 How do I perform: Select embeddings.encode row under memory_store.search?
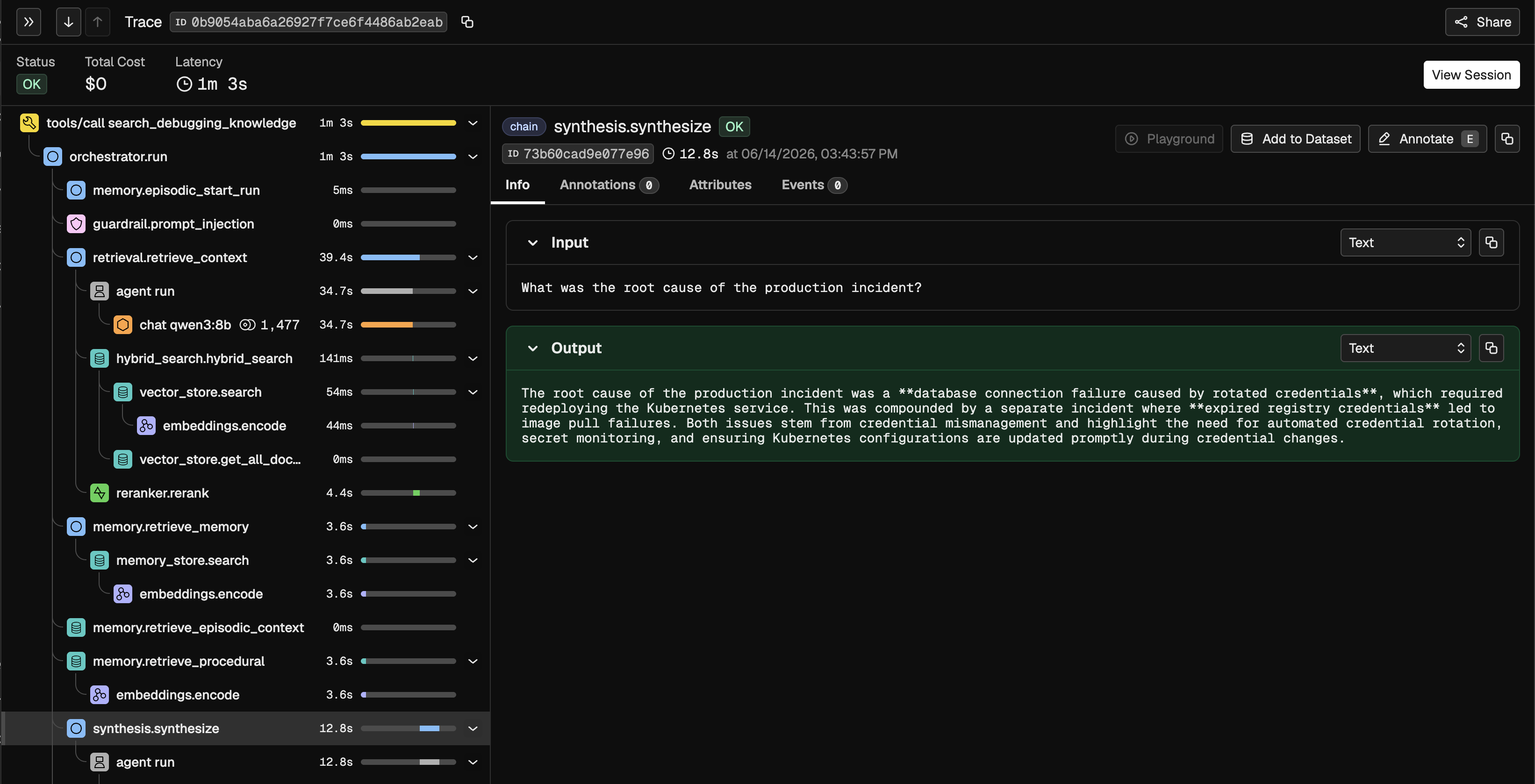click(x=245, y=594)
